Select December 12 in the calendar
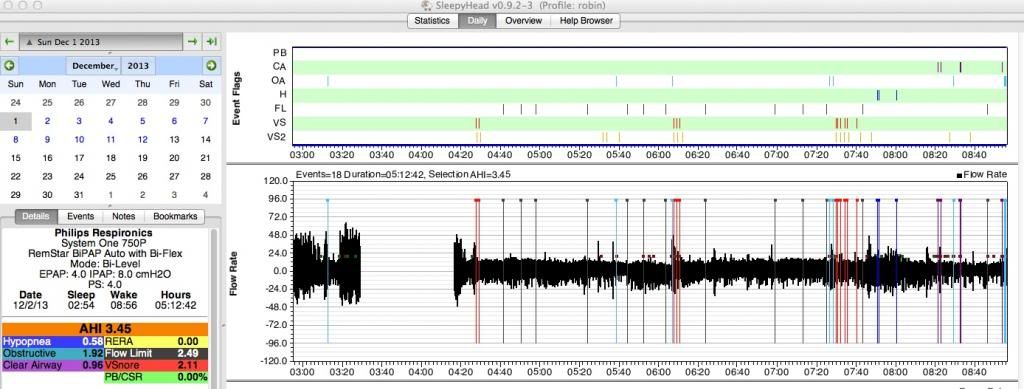Screen dimensions: 1024x389 (x=142, y=139)
